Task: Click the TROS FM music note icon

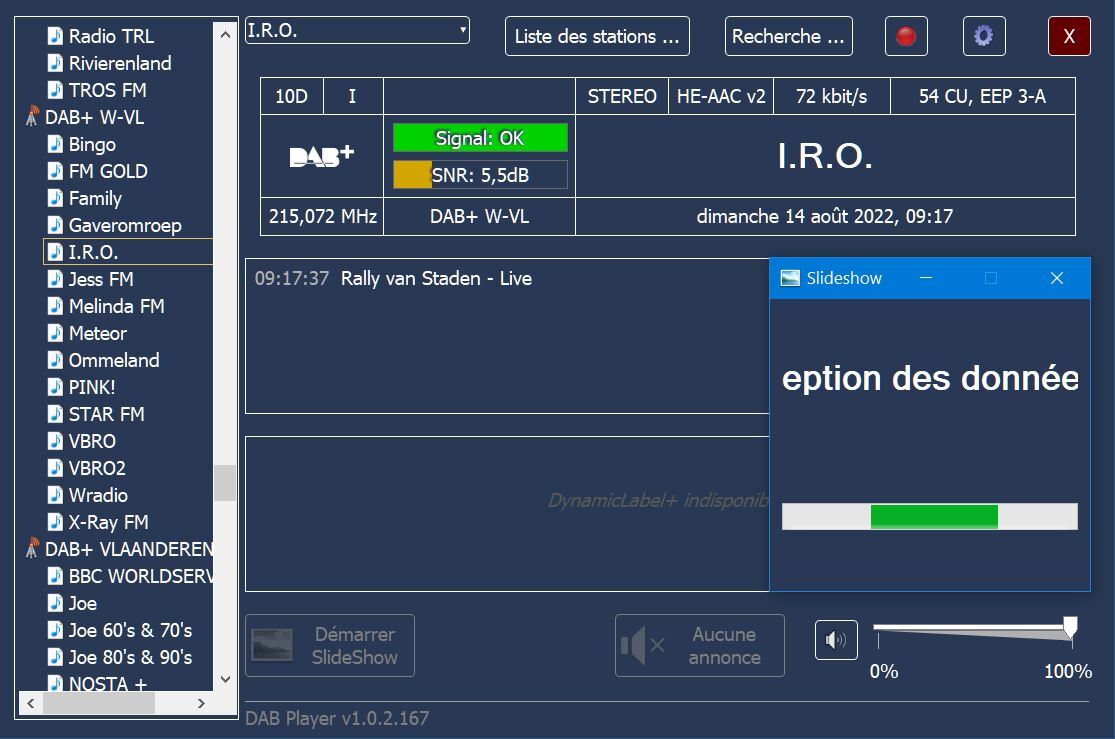Action: click(55, 90)
